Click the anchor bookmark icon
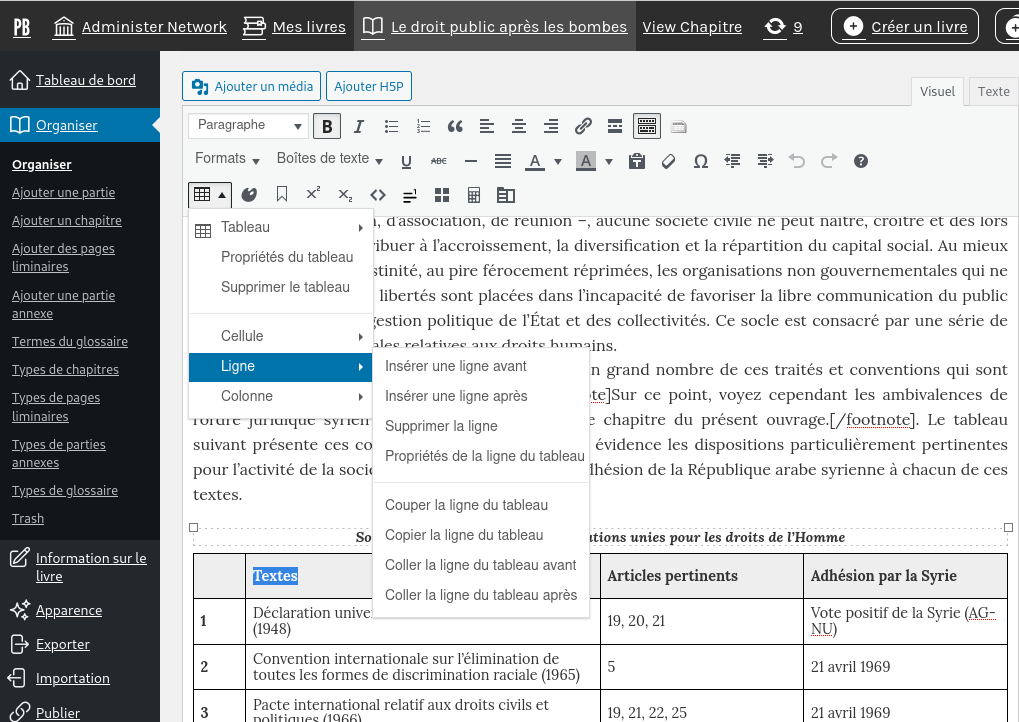Viewport: 1019px width, 722px height. (x=282, y=195)
